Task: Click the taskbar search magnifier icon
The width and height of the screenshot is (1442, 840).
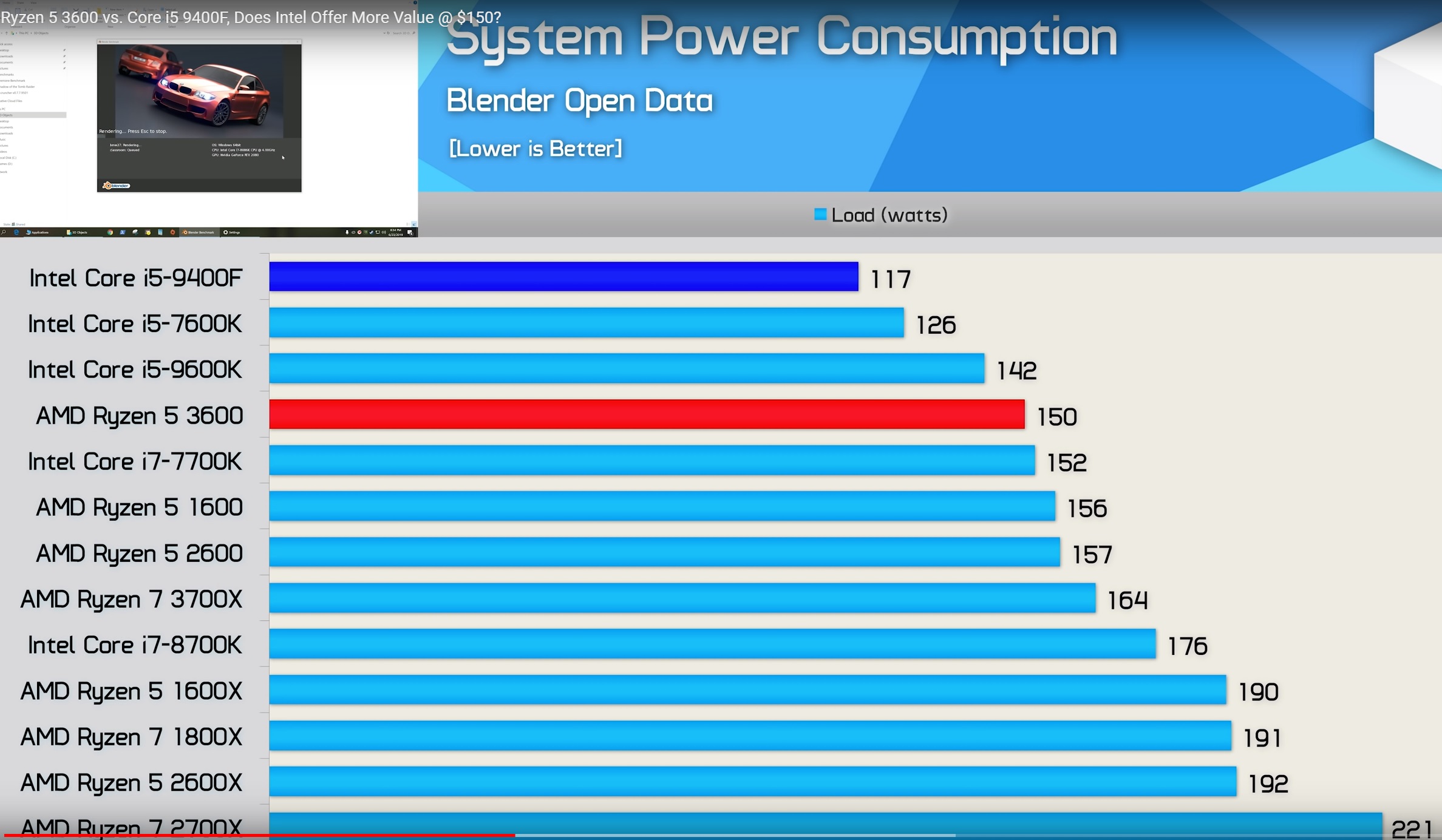Action: 4,232
